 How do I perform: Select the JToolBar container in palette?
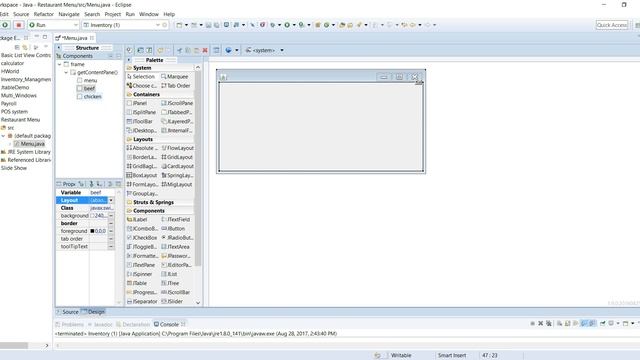click(140, 122)
